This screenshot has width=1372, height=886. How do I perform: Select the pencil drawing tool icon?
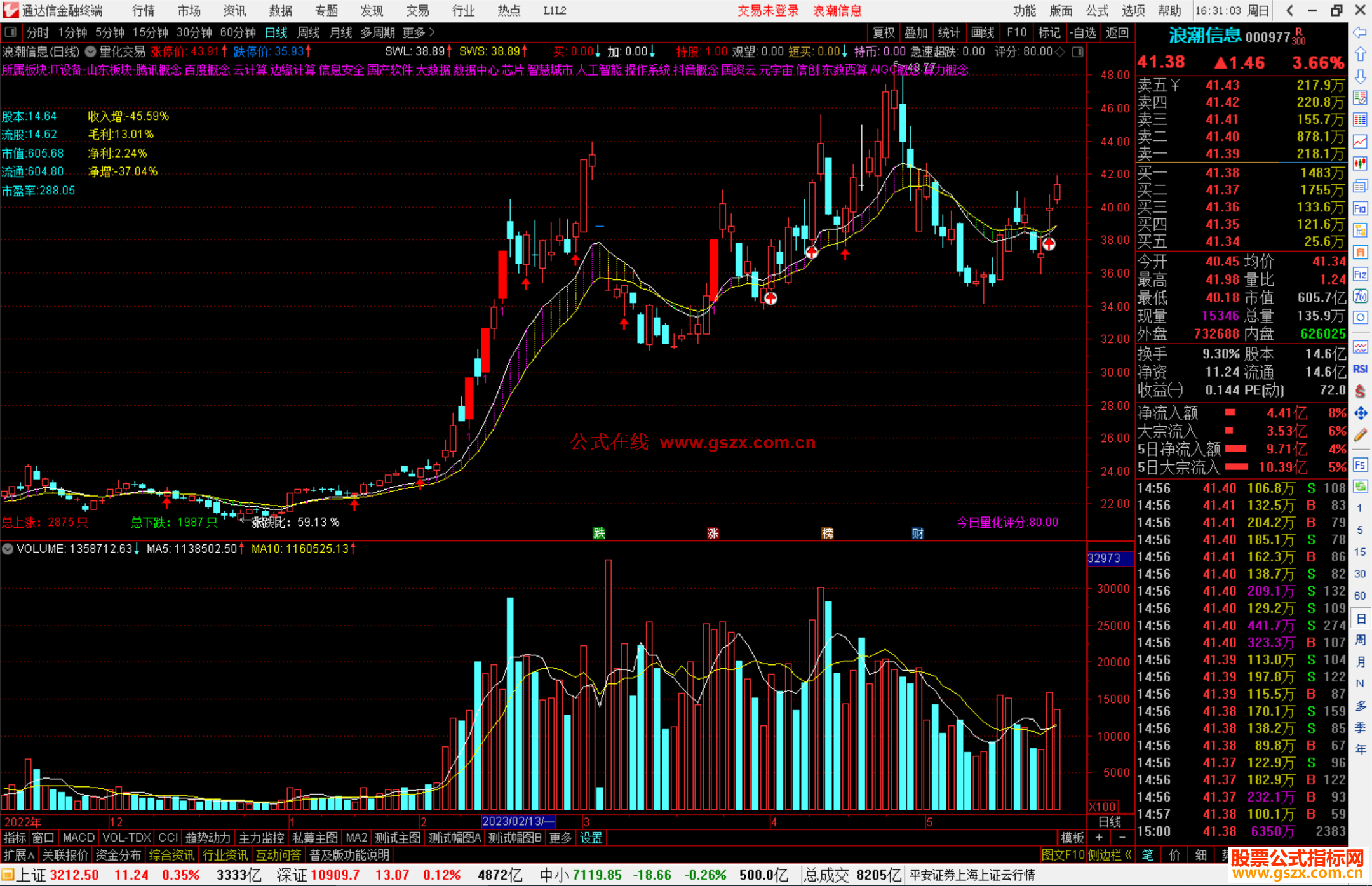[x=1360, y=435]
